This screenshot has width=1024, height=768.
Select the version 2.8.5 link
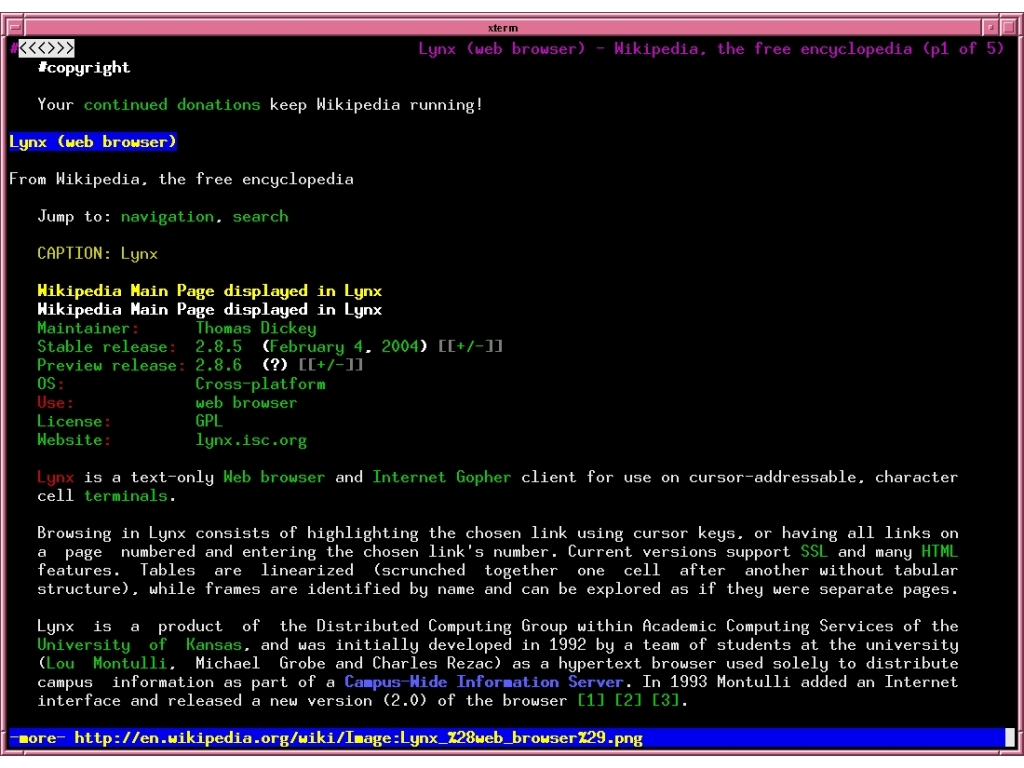(219, 347)
